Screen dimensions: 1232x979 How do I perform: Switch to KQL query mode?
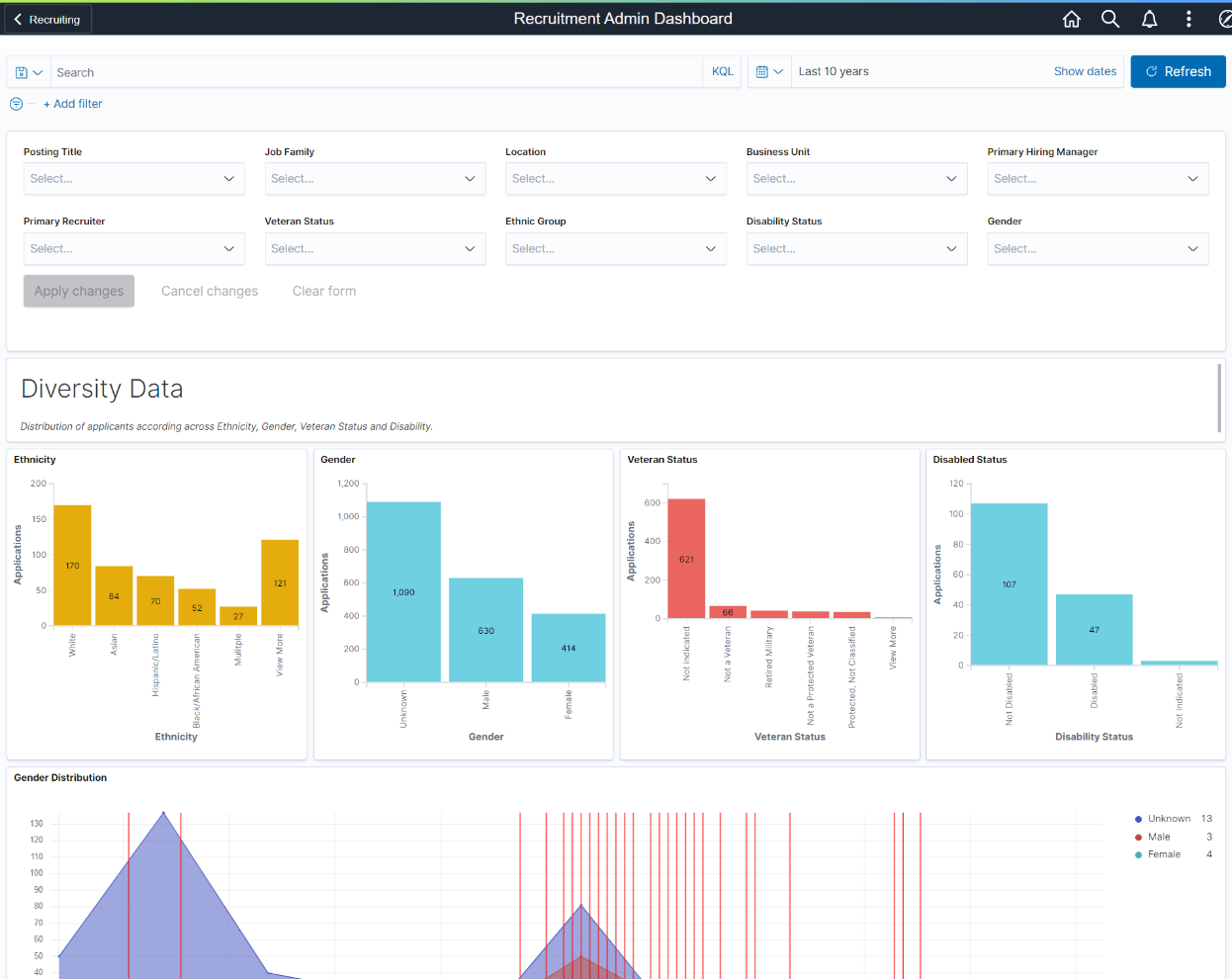(722, 71)
